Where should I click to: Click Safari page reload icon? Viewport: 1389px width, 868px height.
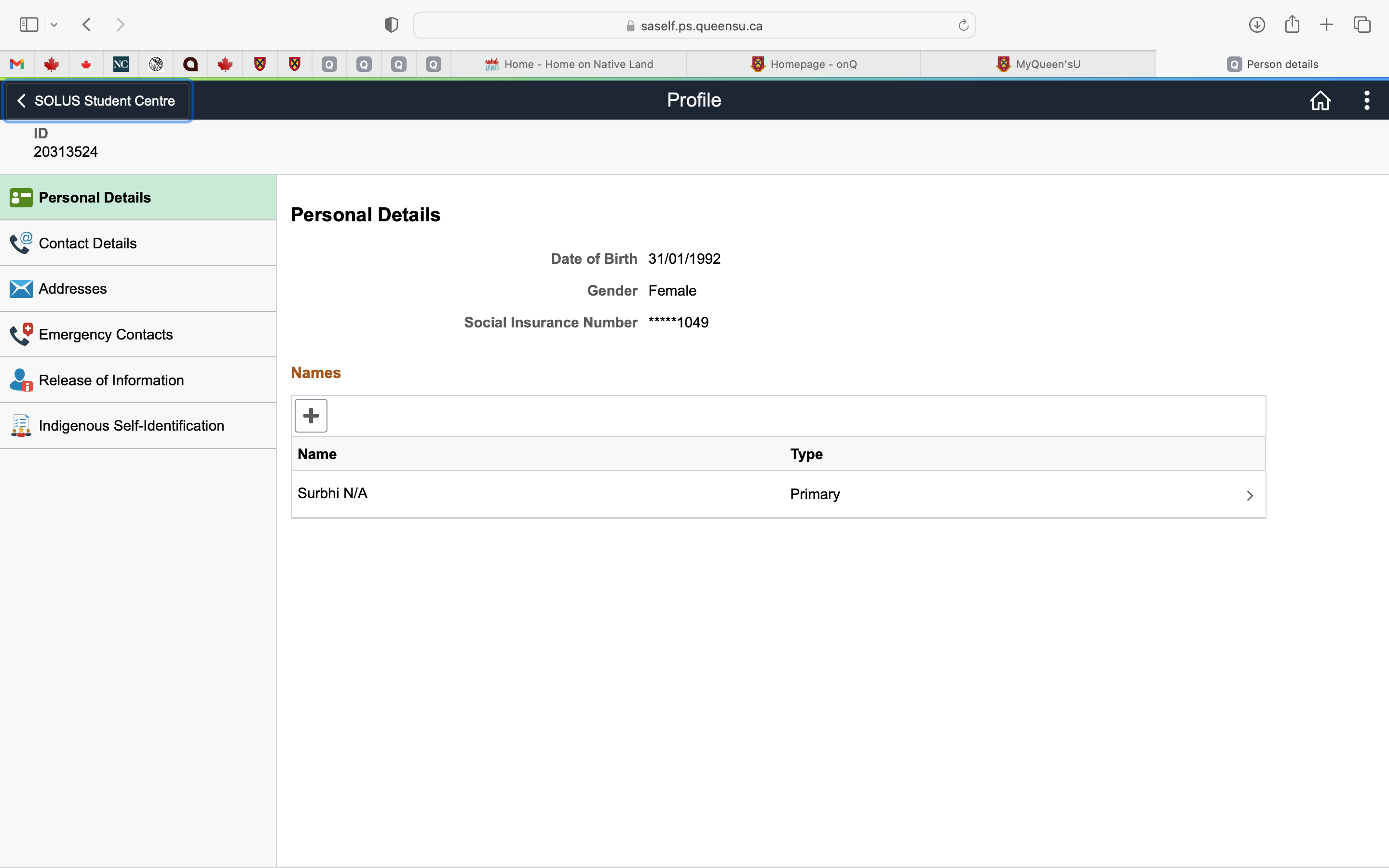(963, 25)
